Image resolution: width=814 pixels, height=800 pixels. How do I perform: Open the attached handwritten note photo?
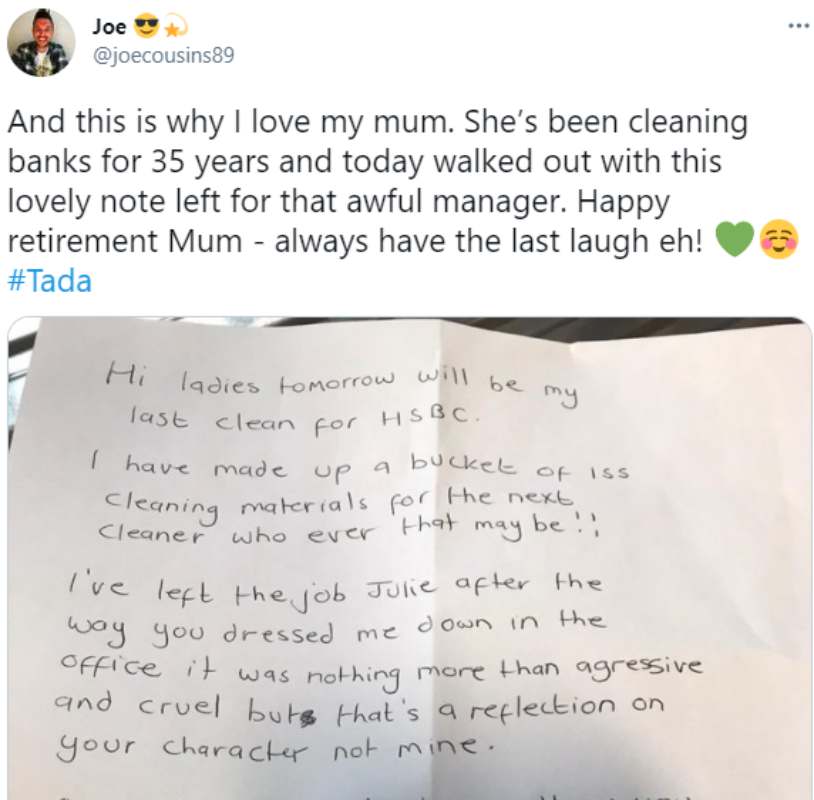click(410, 559)
